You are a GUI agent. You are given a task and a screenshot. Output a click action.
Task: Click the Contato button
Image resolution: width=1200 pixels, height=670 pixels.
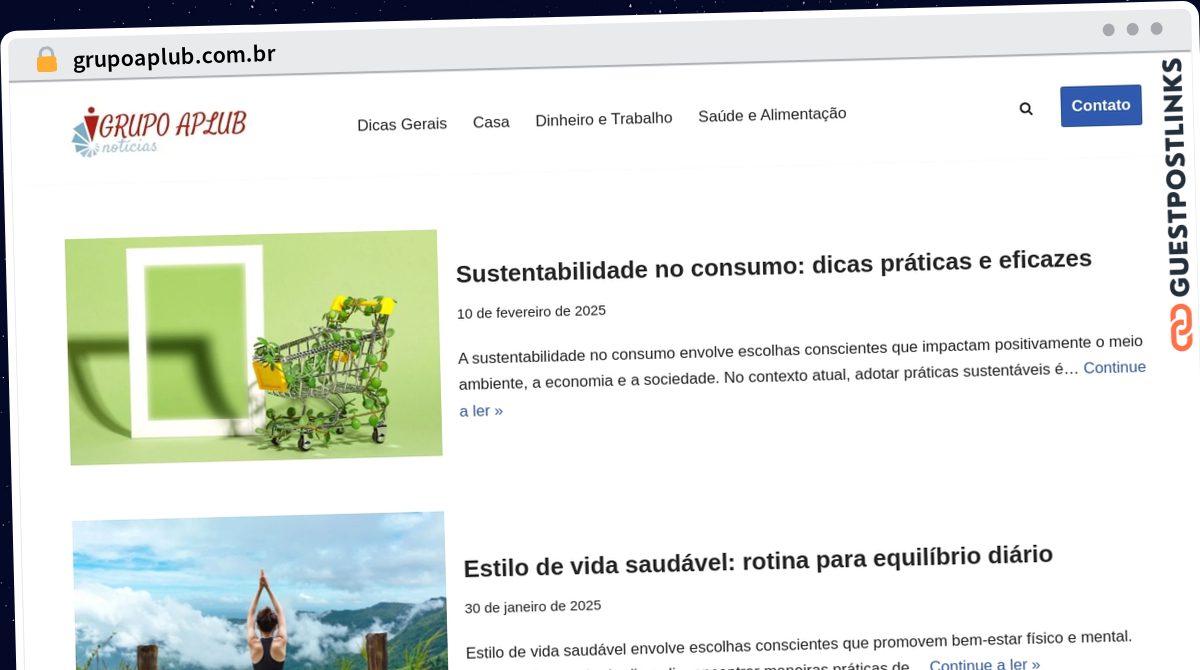(x=1101, y=105)
